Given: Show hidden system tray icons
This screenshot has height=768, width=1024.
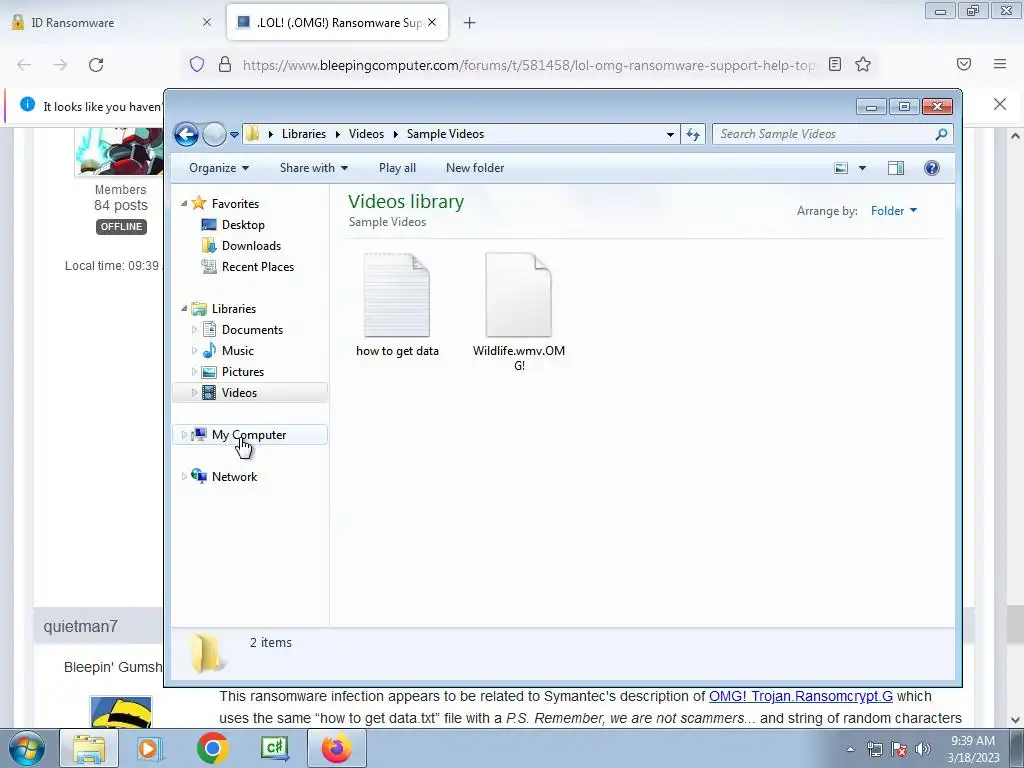Looking at the screenshot, I should (850, 749).
